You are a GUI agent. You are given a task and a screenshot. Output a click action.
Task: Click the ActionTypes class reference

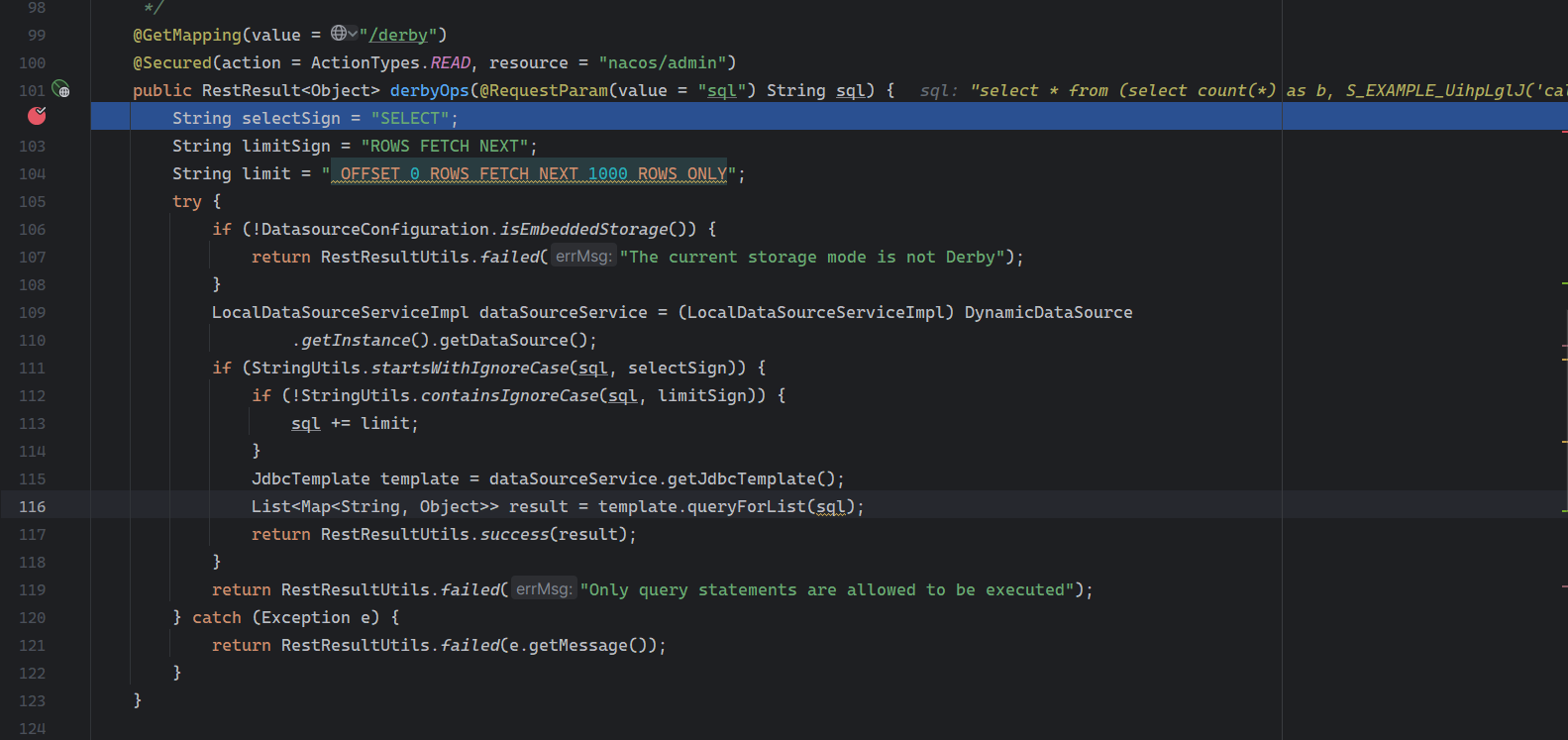coord(366,62)
